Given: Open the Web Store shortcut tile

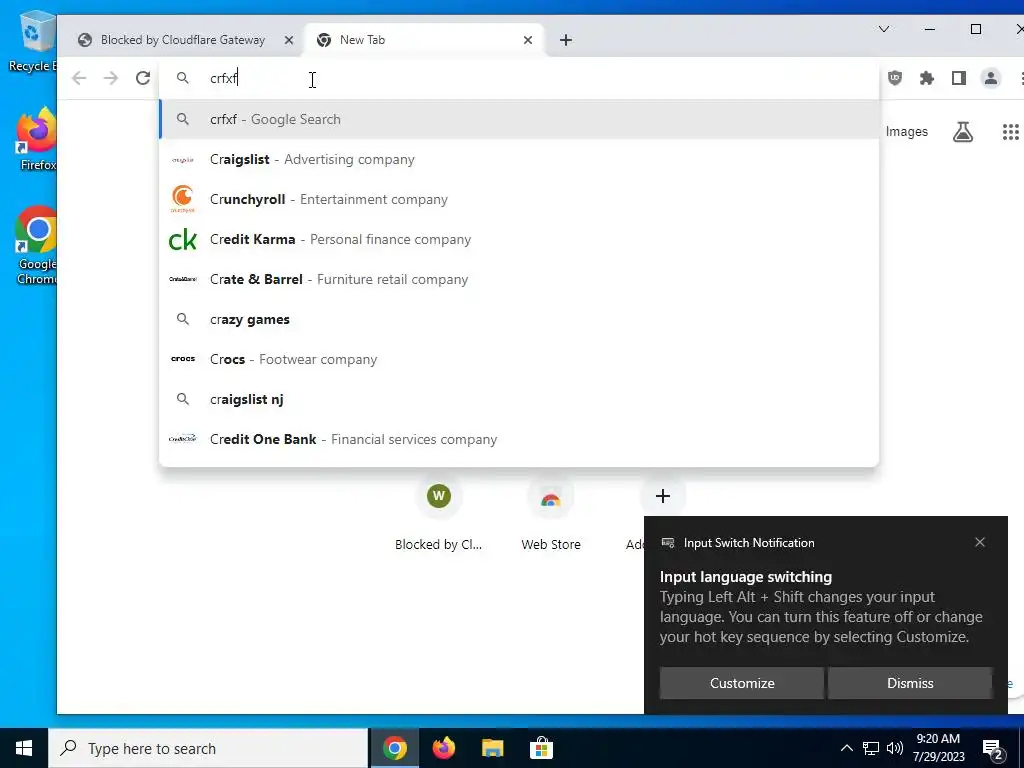Looking at the screenshot, I should pos(551,515).
